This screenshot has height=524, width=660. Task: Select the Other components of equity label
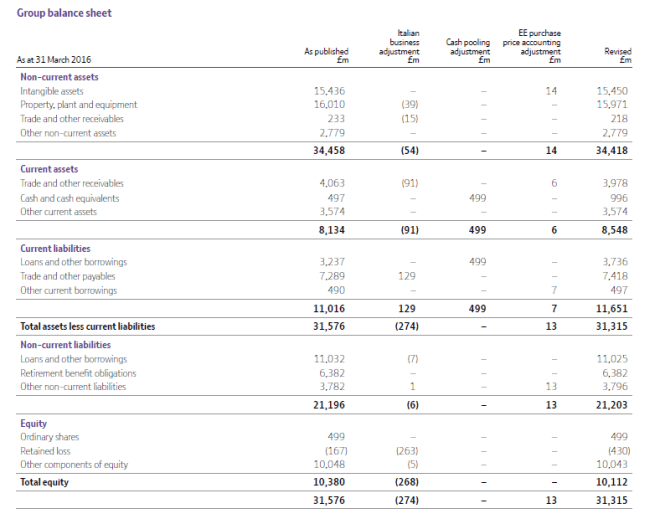74,465
